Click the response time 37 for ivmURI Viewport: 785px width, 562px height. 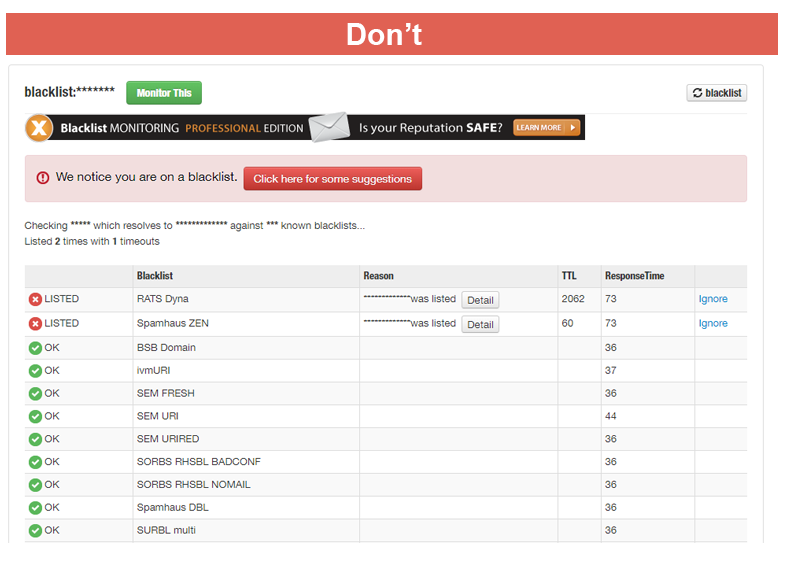(610, 370)
